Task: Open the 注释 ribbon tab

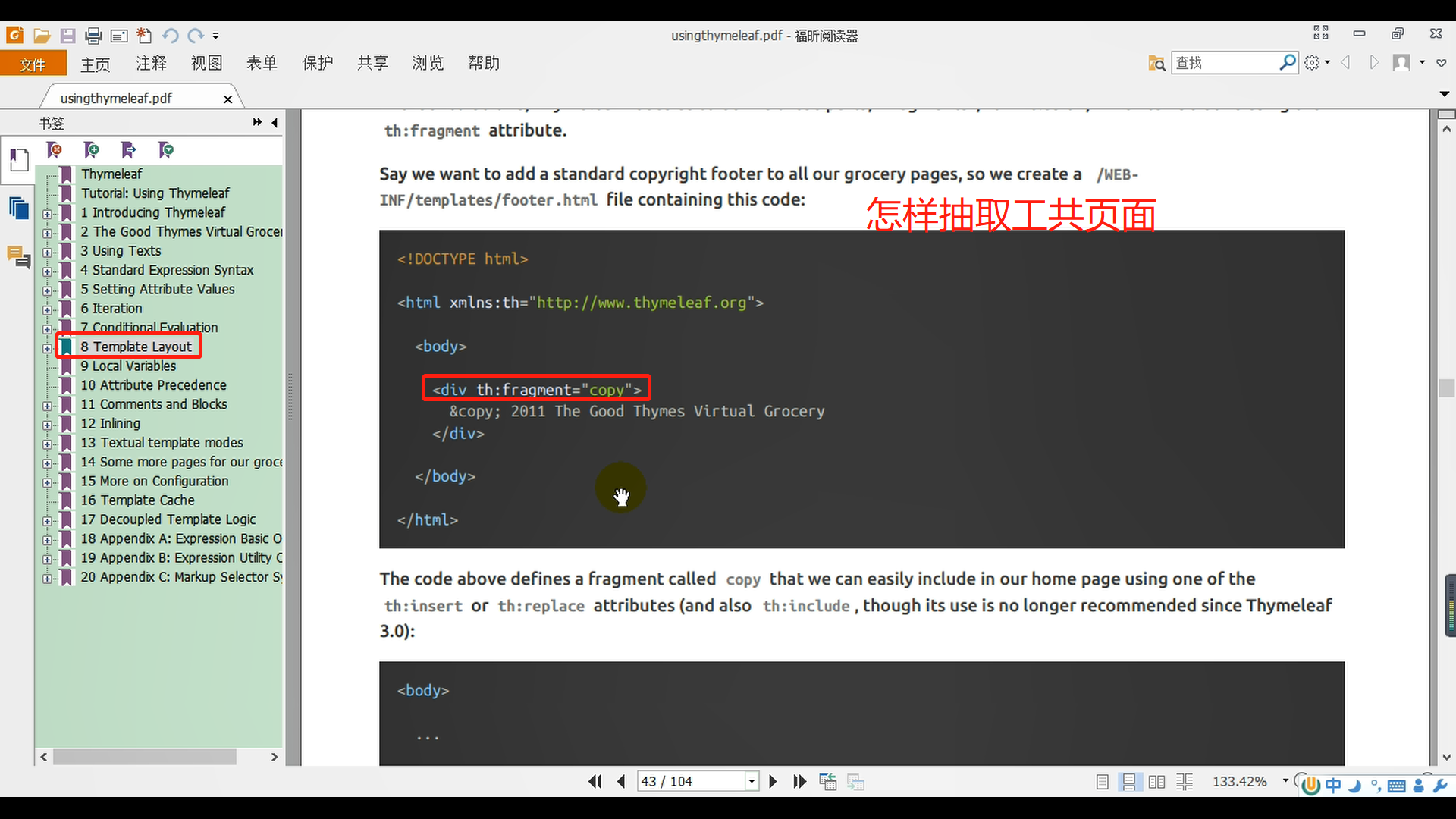Action: pyautogui.click(x=151, y=64)
